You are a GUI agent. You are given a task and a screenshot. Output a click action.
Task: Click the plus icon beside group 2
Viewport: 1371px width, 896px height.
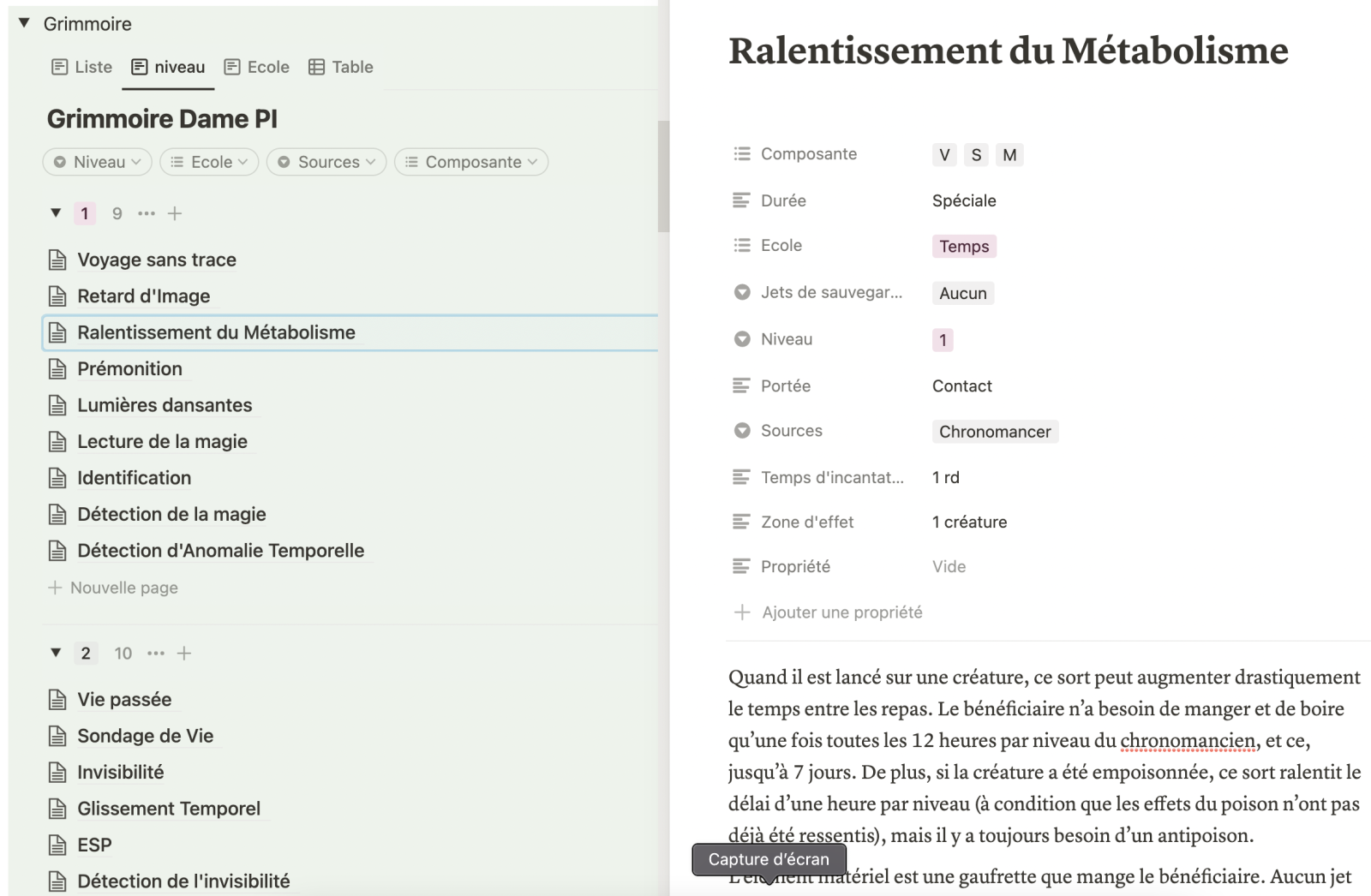(x=184, y=654)
